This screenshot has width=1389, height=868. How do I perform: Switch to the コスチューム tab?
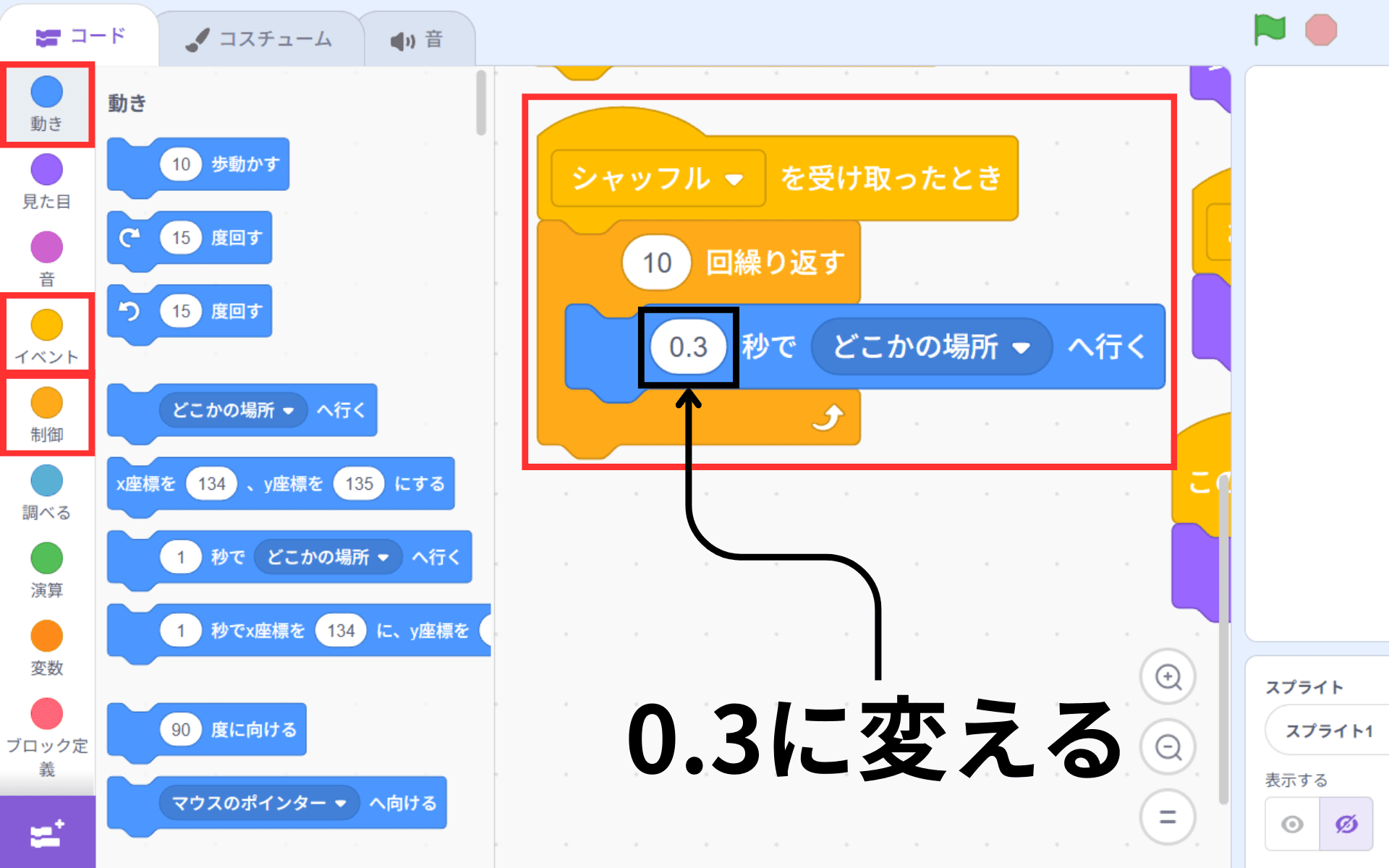click(x=260, y=40)
